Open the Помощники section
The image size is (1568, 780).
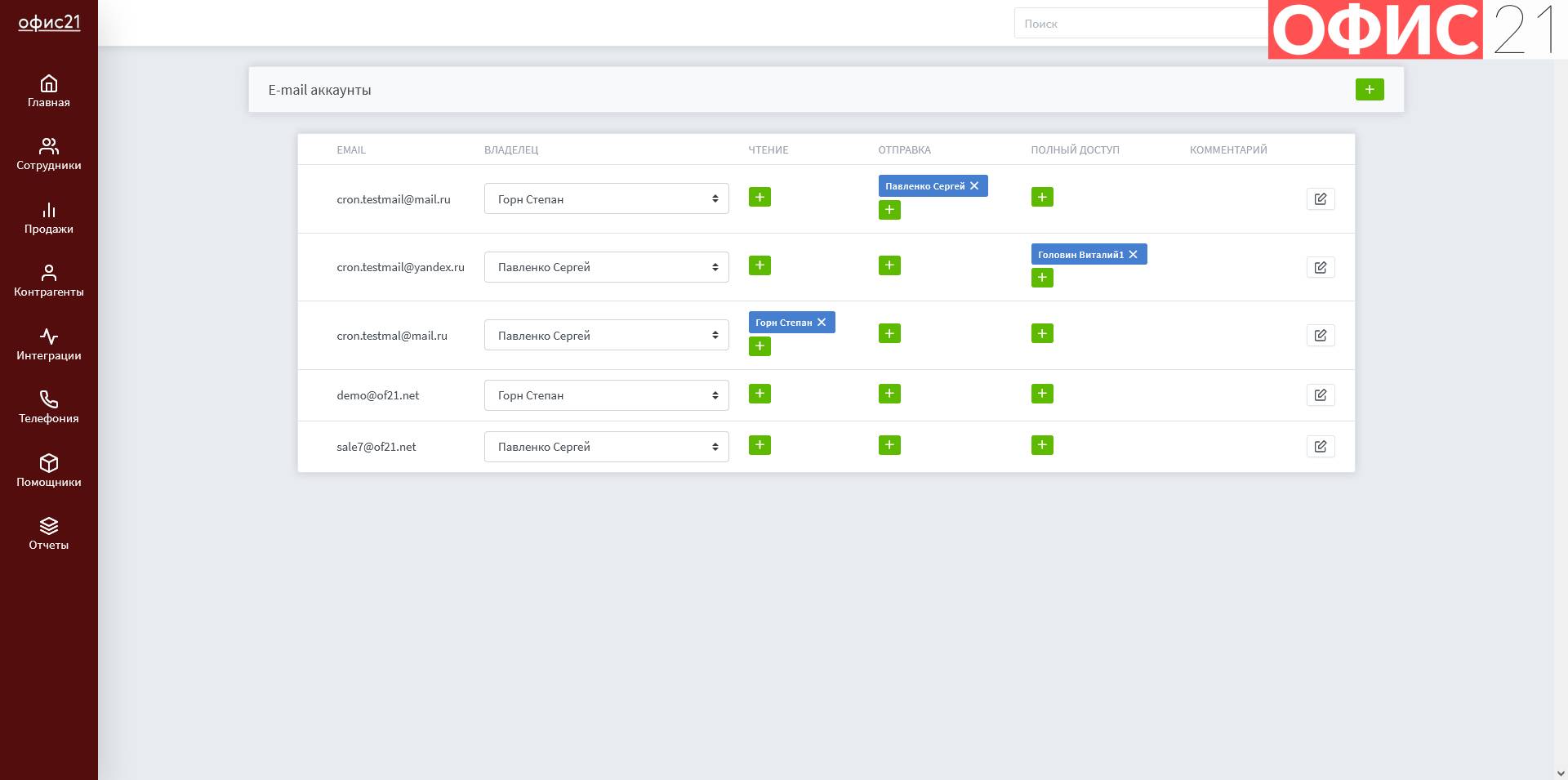pyautogui.click(x=49, y=471)
